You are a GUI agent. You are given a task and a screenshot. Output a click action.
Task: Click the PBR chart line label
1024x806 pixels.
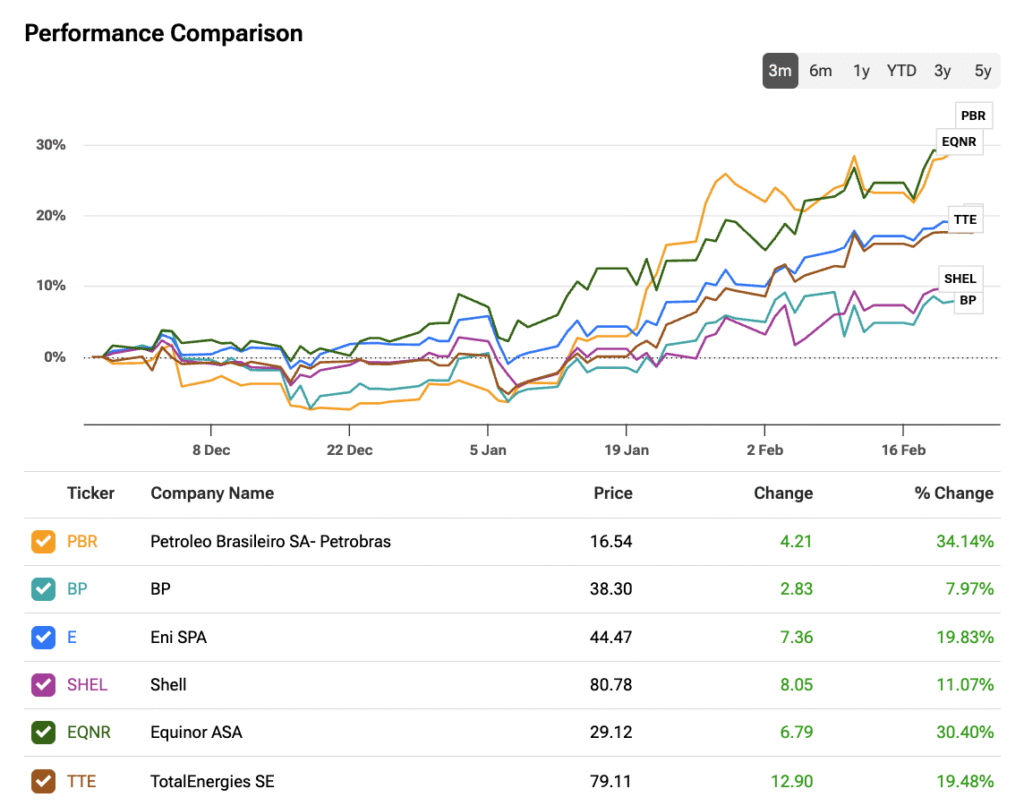pyautogui.click(x=973, y=116)
